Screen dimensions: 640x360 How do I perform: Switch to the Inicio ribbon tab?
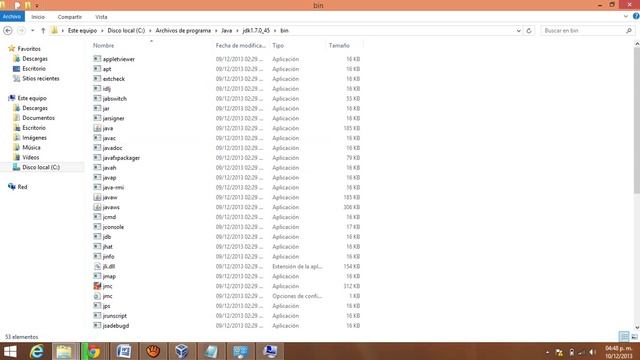[38, 17]
